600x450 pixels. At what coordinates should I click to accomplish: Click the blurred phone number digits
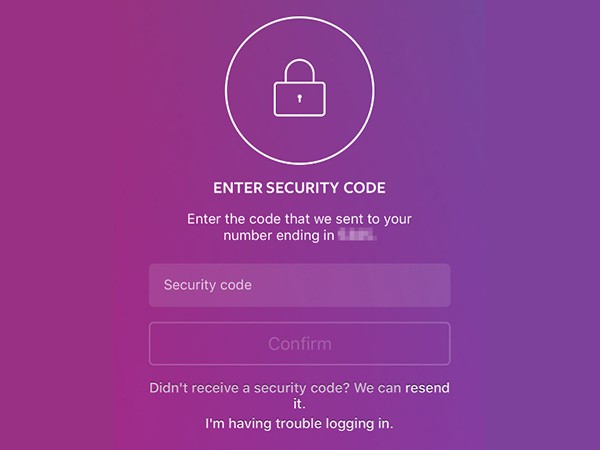pyautogui.click(x=357, y=235)
